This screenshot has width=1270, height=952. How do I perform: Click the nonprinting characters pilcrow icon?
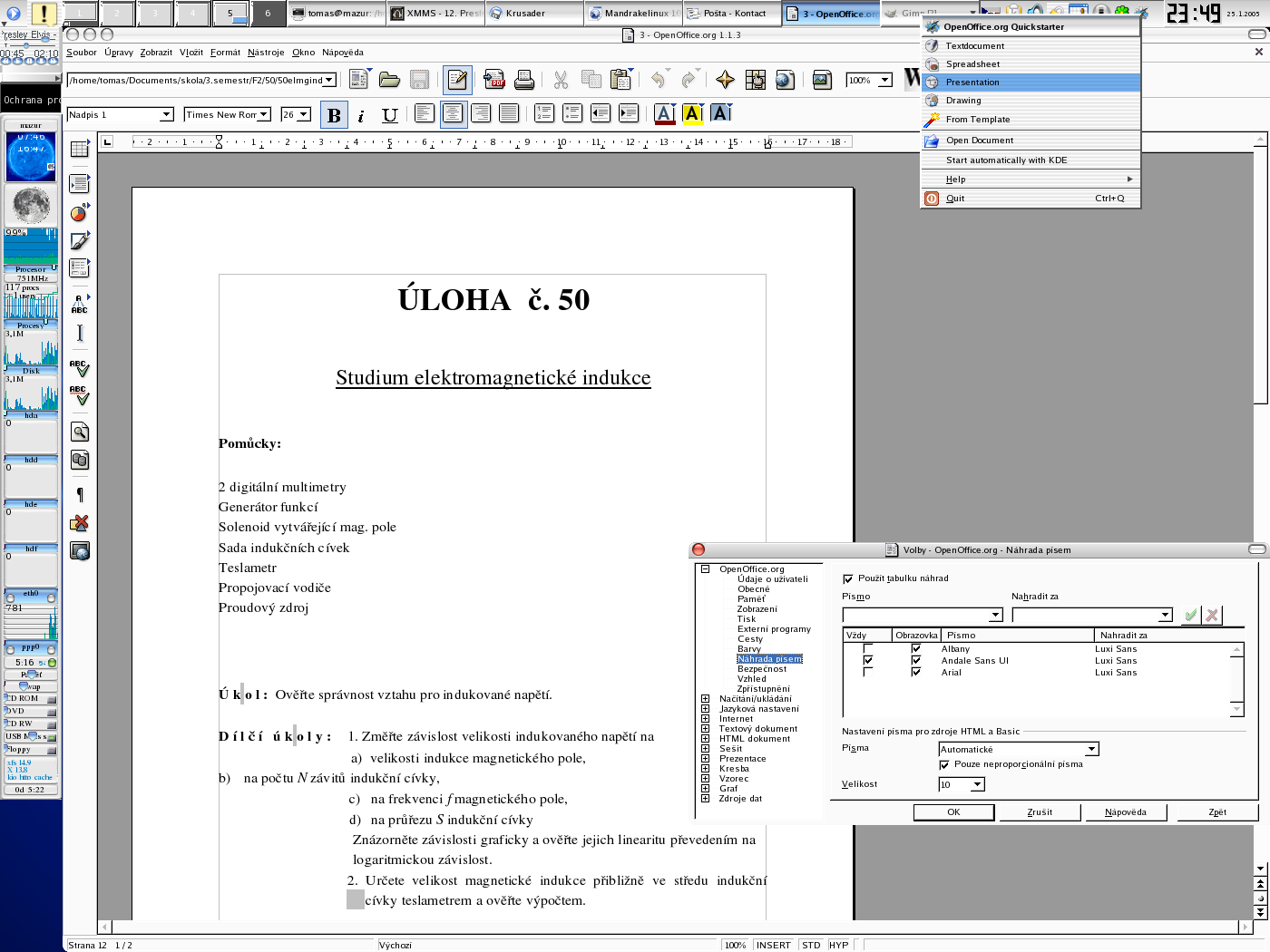pyautogui.click(x=80, y=494)
